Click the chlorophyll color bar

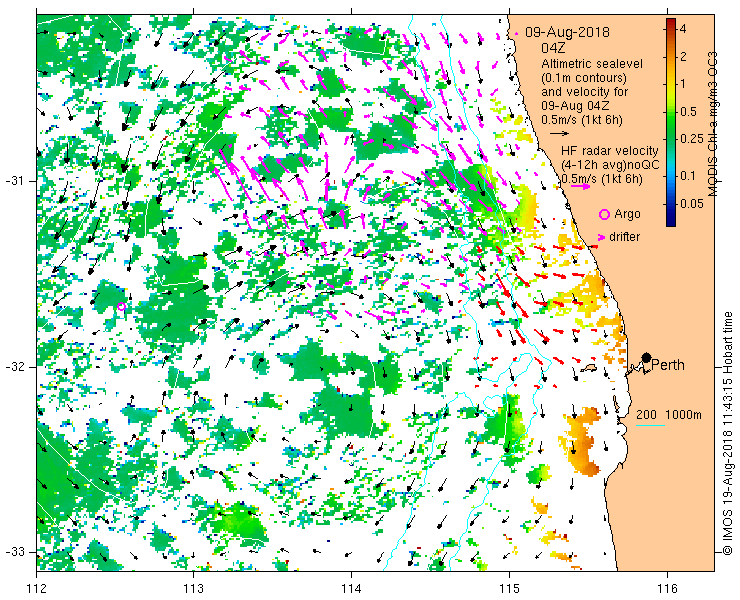click(671, 122)
